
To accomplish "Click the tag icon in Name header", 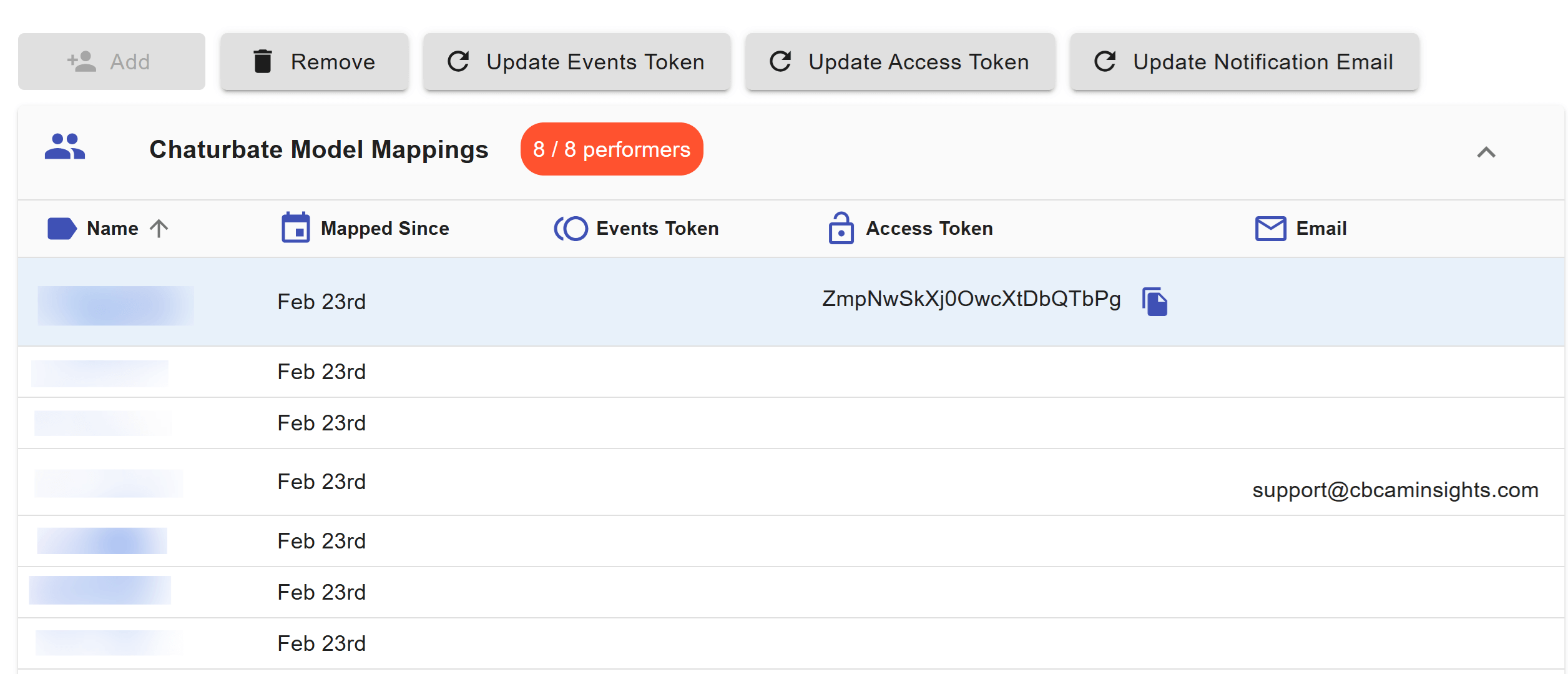I will (x=62, y=229).
